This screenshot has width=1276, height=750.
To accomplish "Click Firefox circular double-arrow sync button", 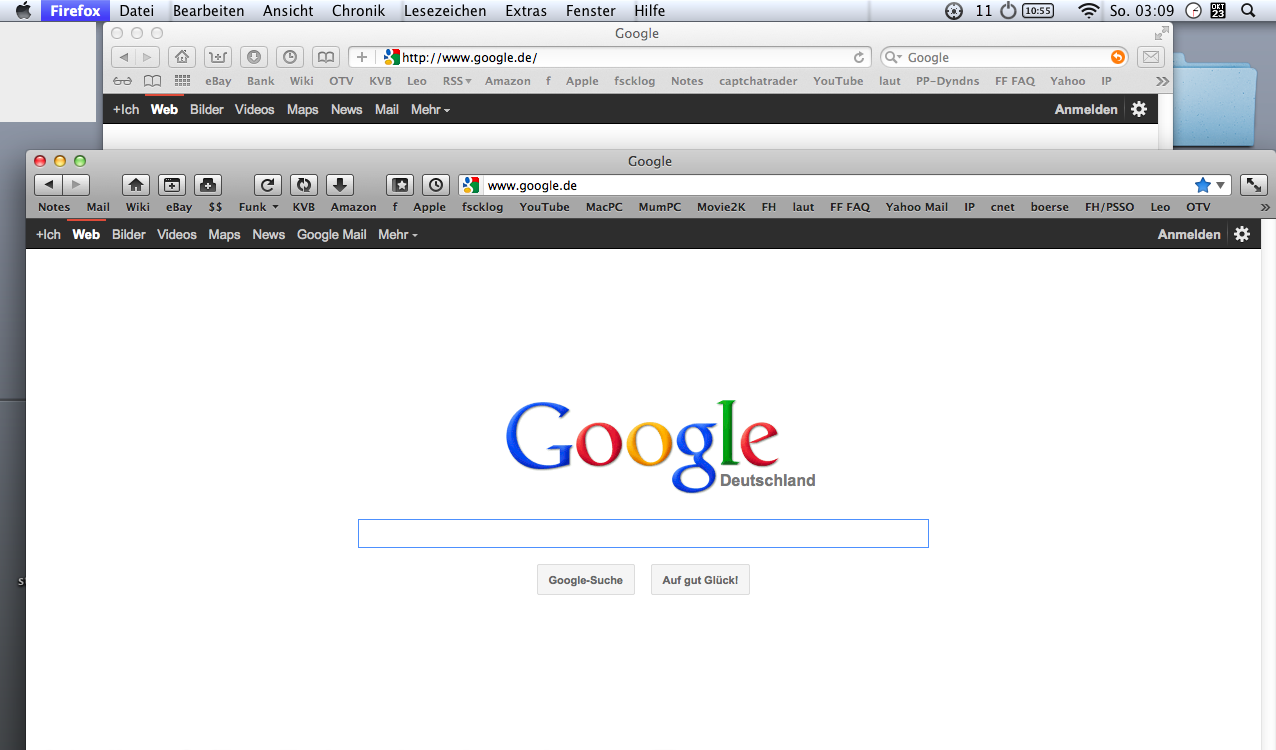I will coord(304,185).
